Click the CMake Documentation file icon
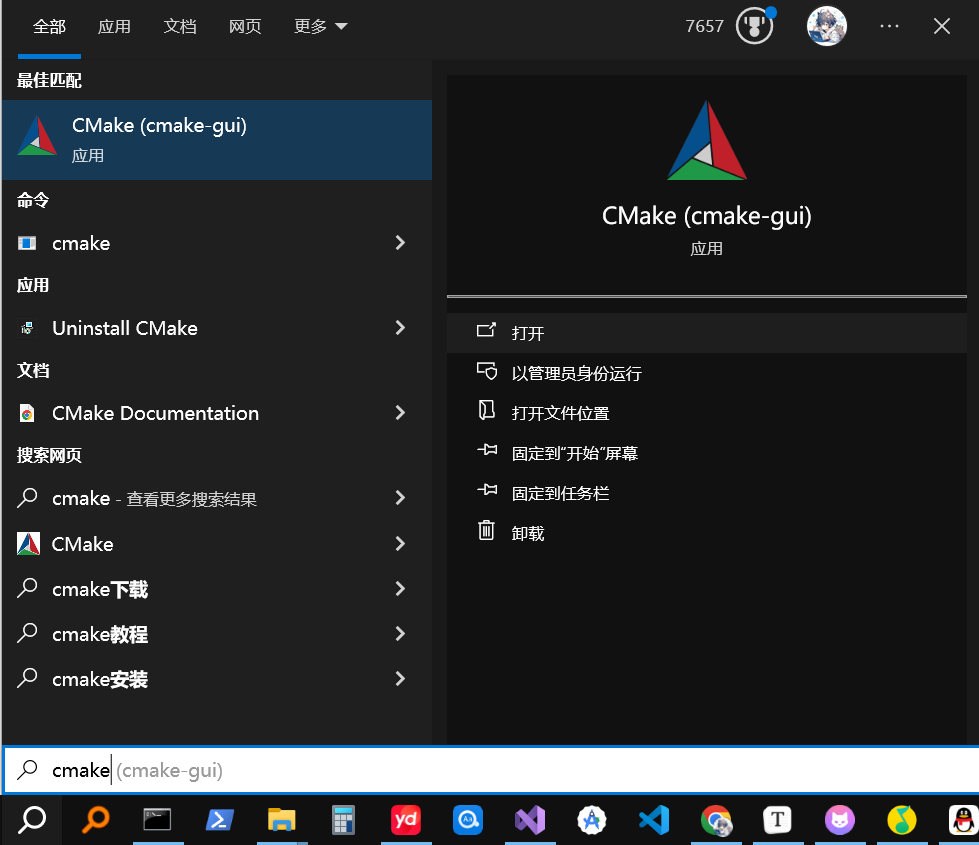 coord(27,413)
